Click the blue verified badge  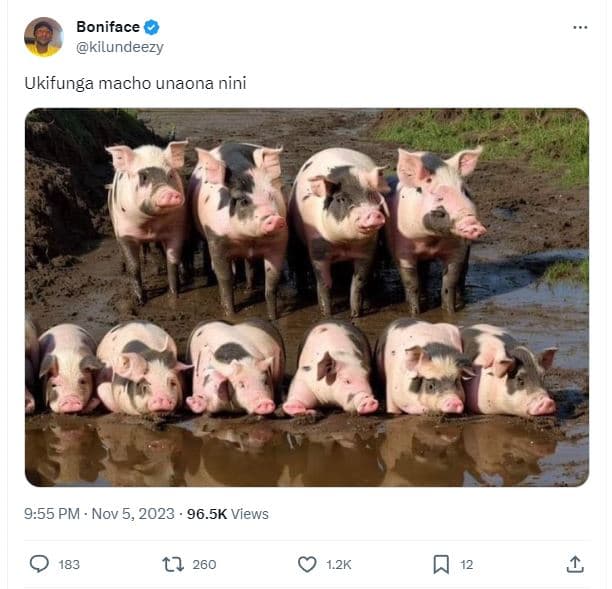151,27
